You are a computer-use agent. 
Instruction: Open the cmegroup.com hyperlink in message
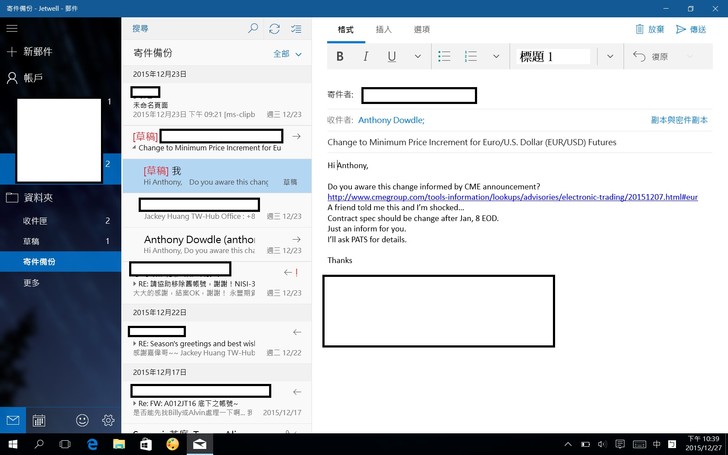point(513,197)
